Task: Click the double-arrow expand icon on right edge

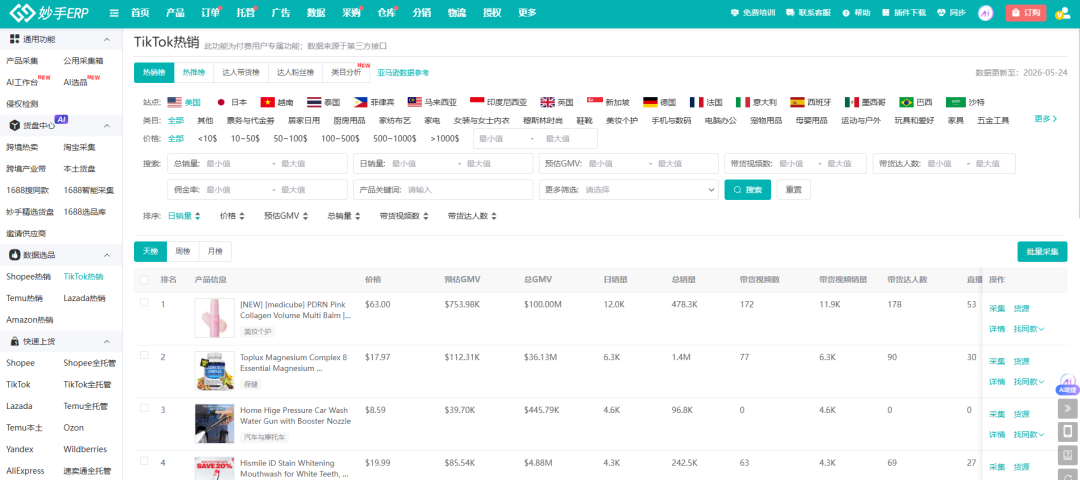Action: [1067, 408]
